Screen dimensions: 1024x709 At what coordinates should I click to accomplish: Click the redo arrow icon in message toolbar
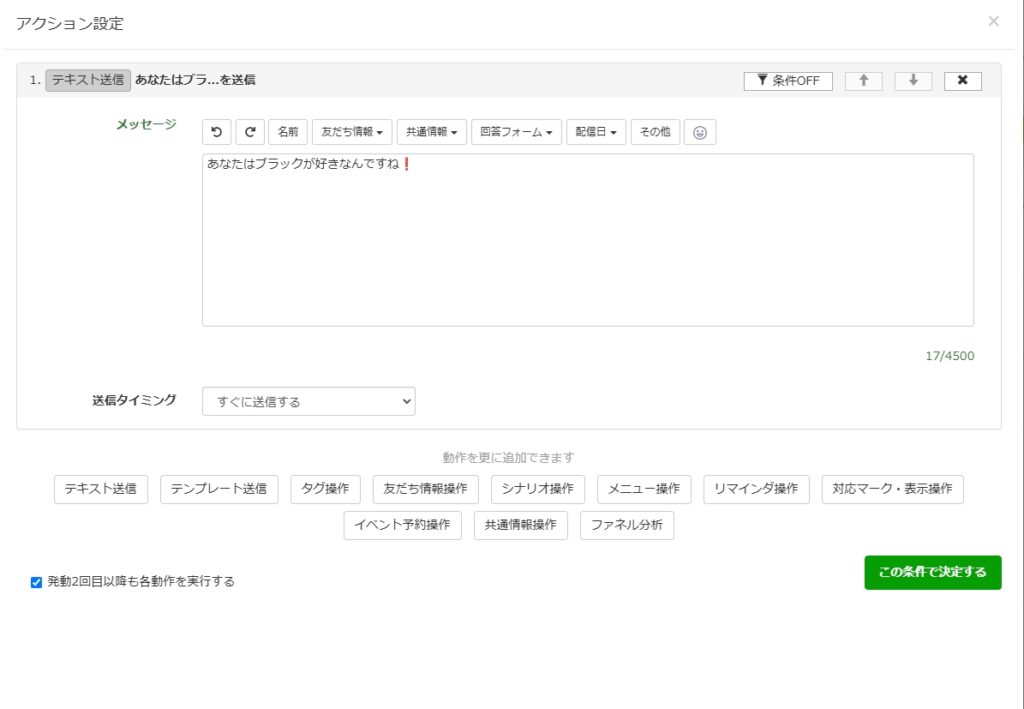click(250, 132)
